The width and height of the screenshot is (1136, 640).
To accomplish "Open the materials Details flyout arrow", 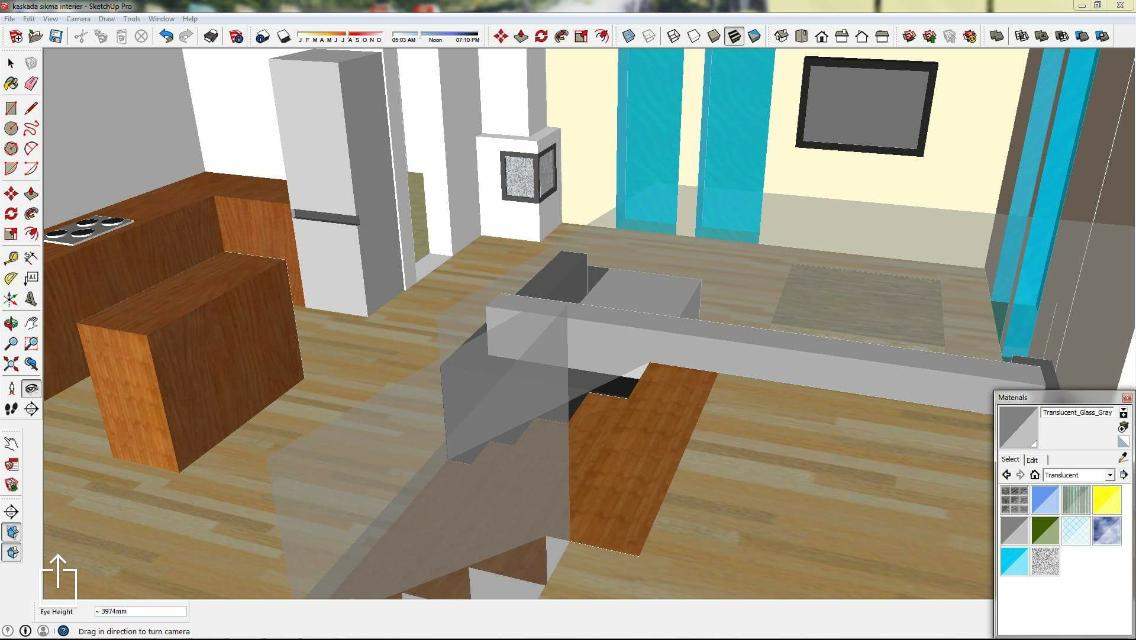I will [1124, 475].
